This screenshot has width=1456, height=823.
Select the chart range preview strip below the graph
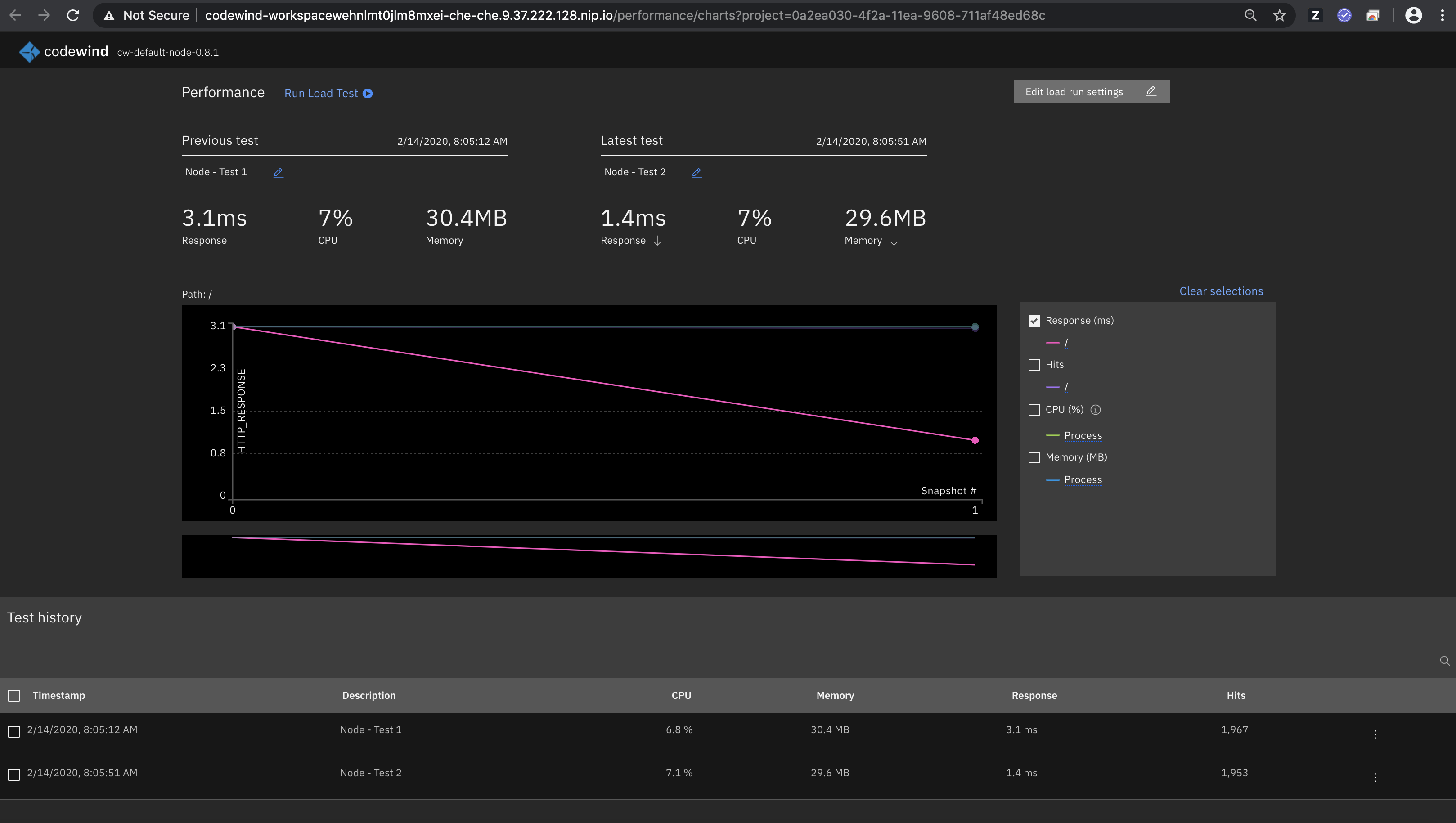coord(589,556)
